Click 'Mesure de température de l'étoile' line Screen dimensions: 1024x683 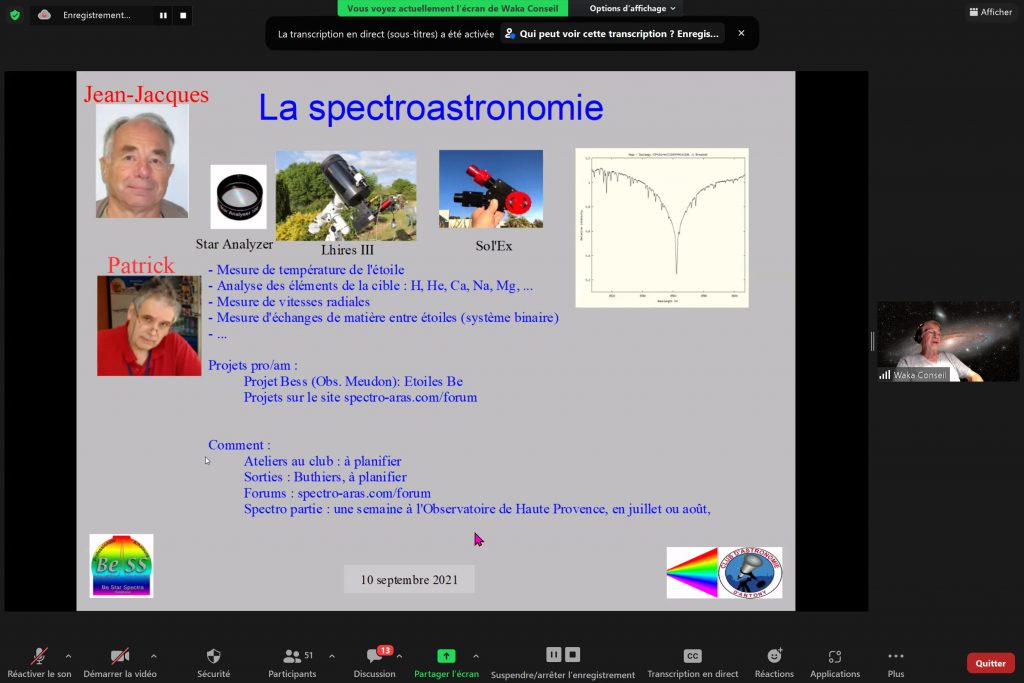pyautogui.click(x=306, y=270)
